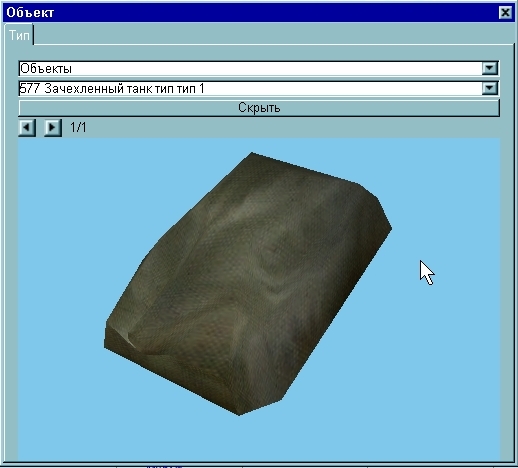Expand the Объекты category dropdown arrow
518x468 pixels.
(489, 68)
